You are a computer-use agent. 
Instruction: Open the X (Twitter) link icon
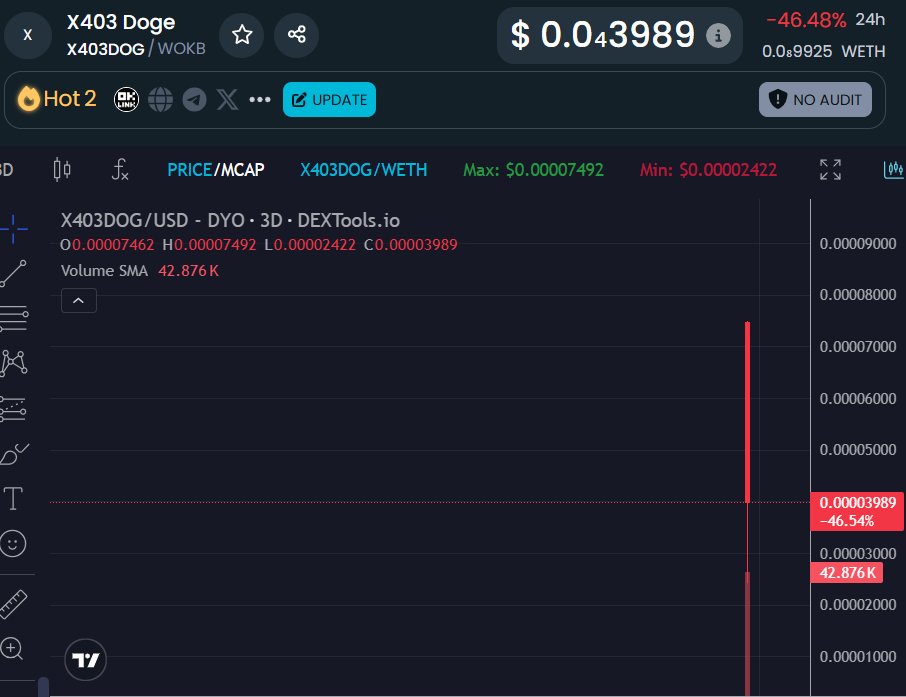(227, 99)
